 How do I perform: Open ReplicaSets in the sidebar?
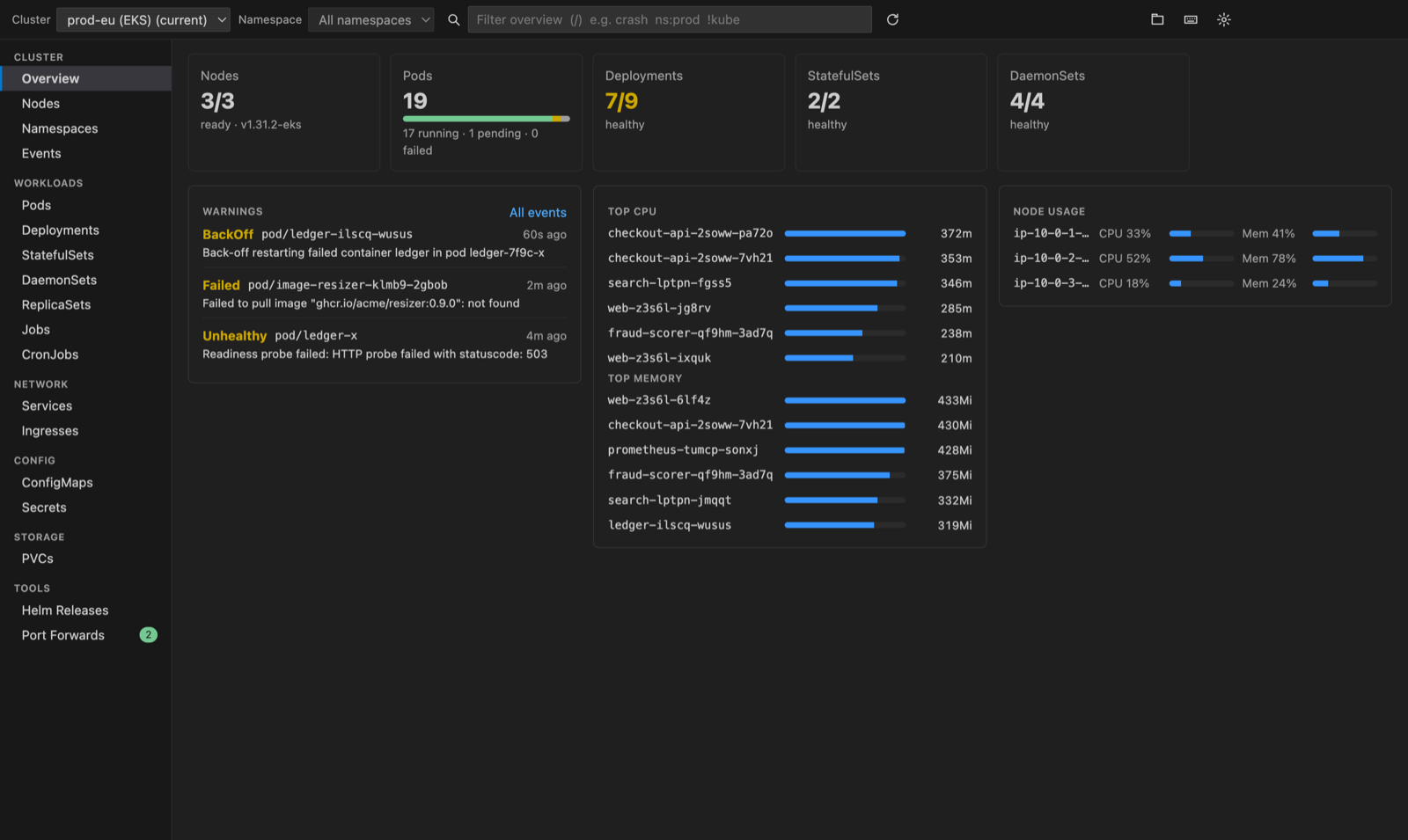click(x=85, y=304)
